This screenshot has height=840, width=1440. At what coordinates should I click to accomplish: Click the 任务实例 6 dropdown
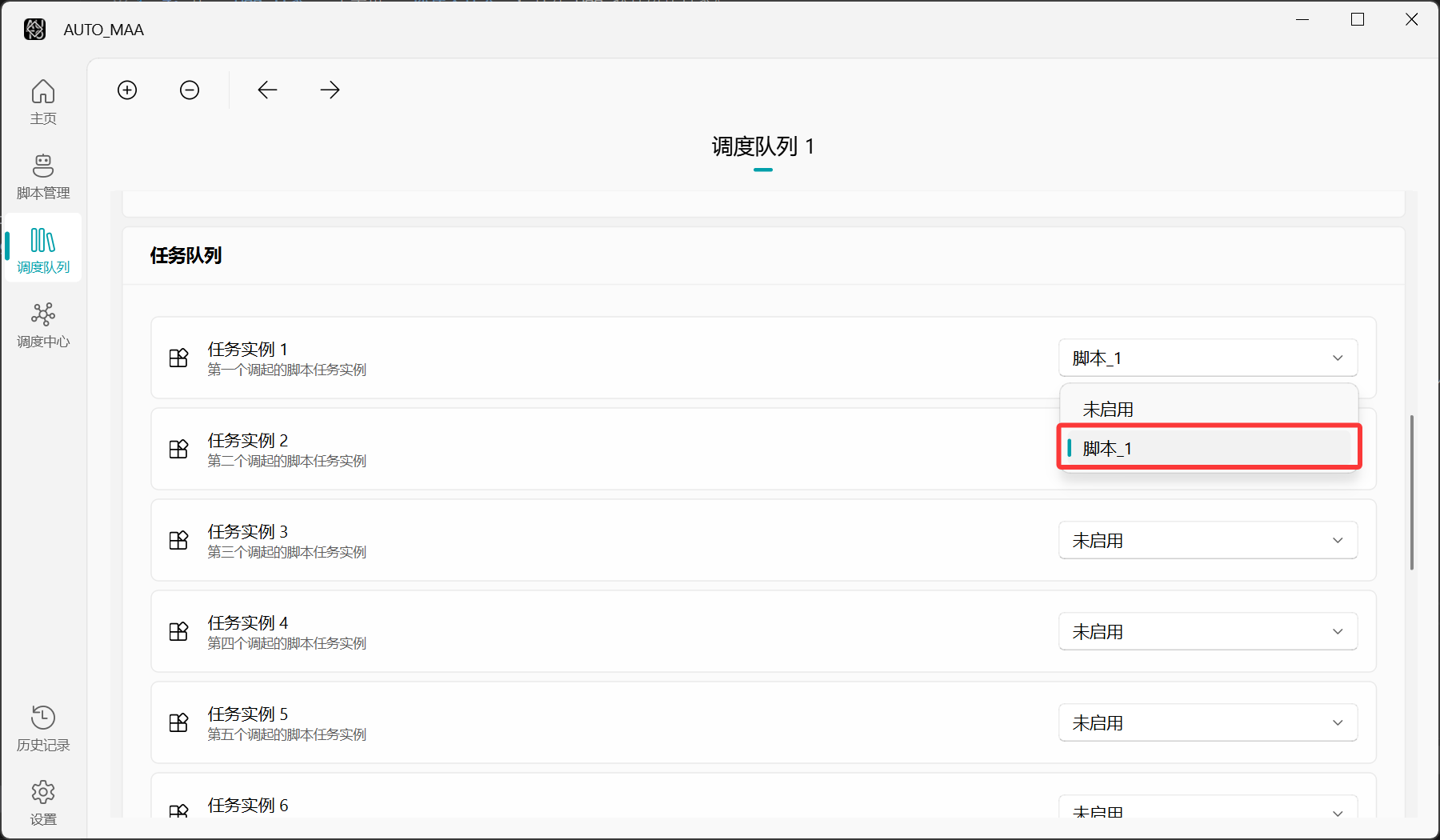(x=1207, y=810)
